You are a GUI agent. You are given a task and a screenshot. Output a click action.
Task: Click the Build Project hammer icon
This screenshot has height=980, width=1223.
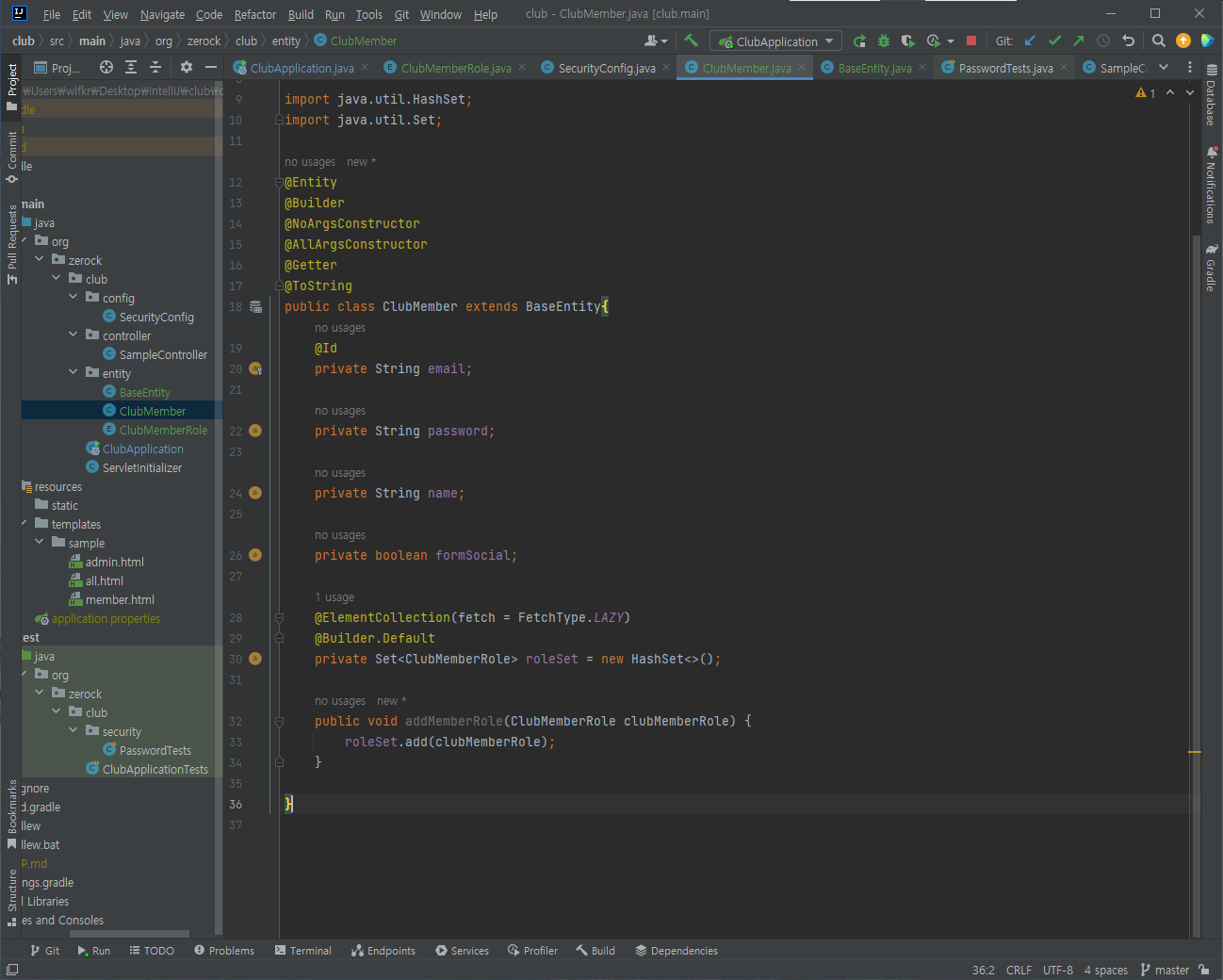pos(691,41)
